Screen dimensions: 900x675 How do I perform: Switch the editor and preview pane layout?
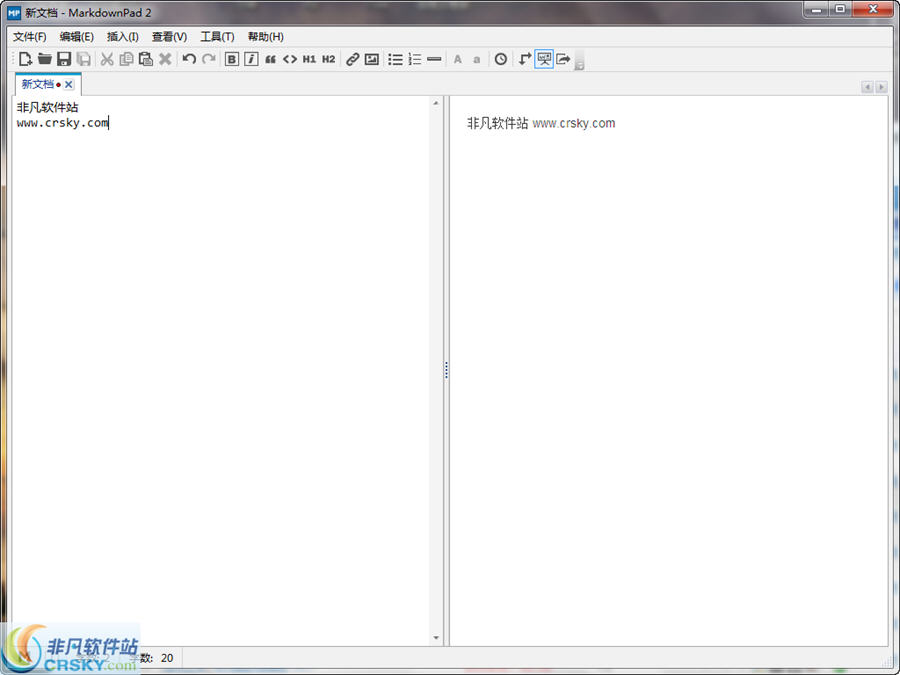point(525,59)
